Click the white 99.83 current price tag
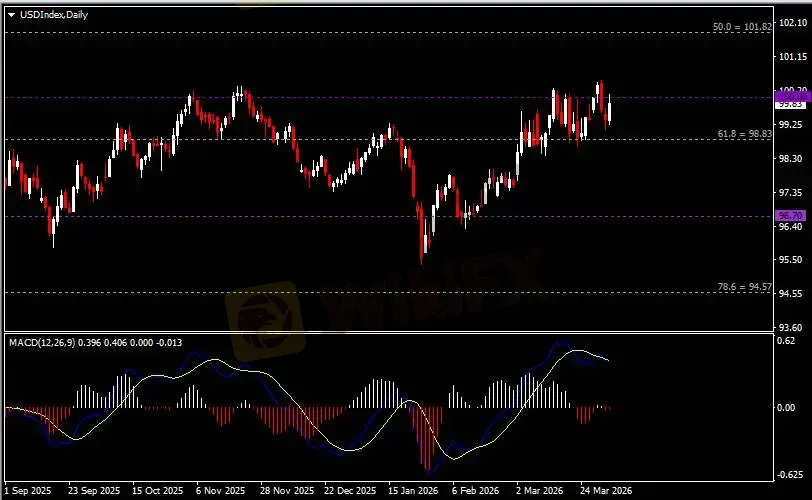 tap(790, 105)
